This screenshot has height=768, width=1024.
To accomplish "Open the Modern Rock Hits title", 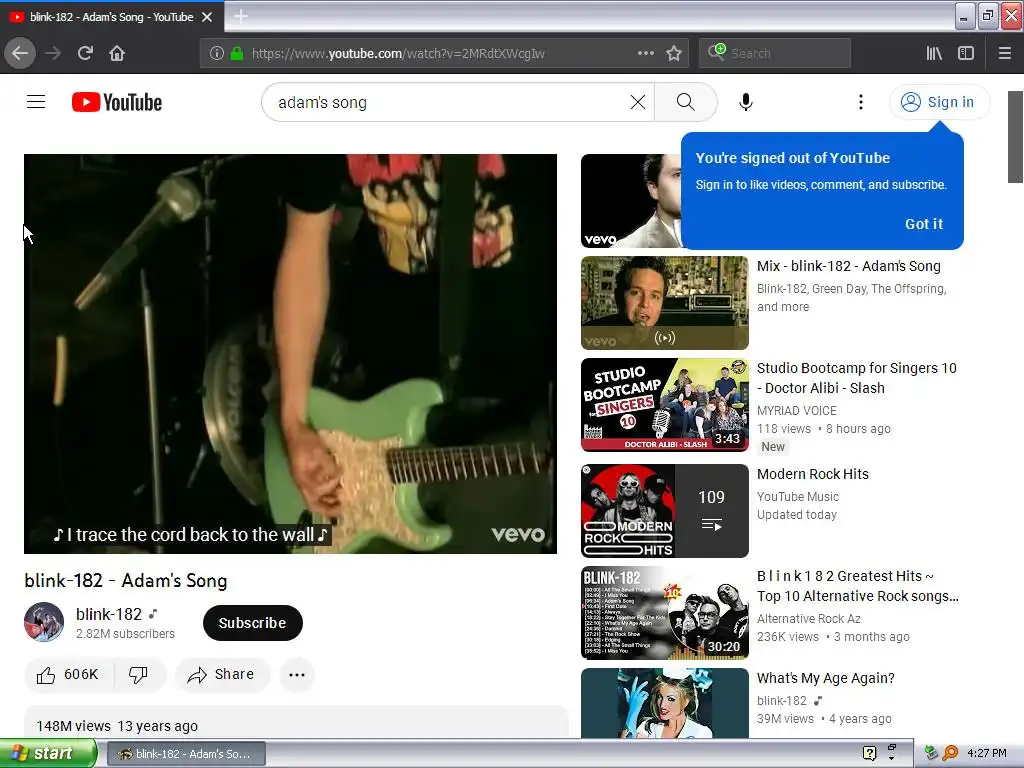I will (812, 474).
